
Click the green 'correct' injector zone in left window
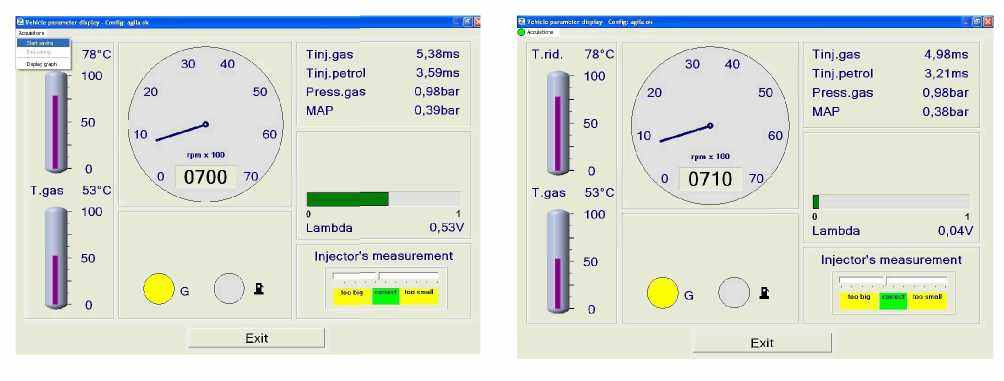385,296
